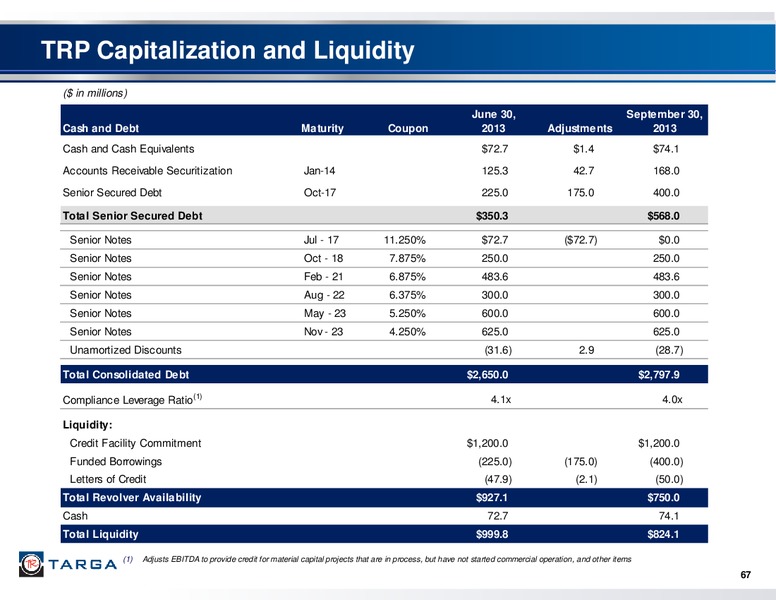This screenshot has width=776, height=600.
Task: Click the "Feb - 21" maturity cell
Action: coord(323,277)
